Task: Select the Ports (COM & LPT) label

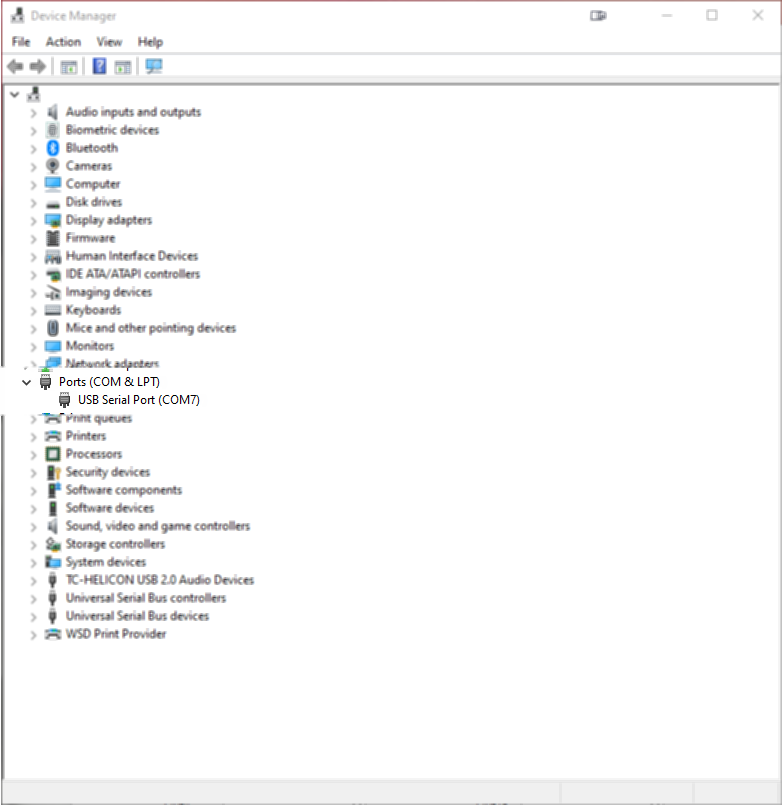Action: [x=109, y=382]
